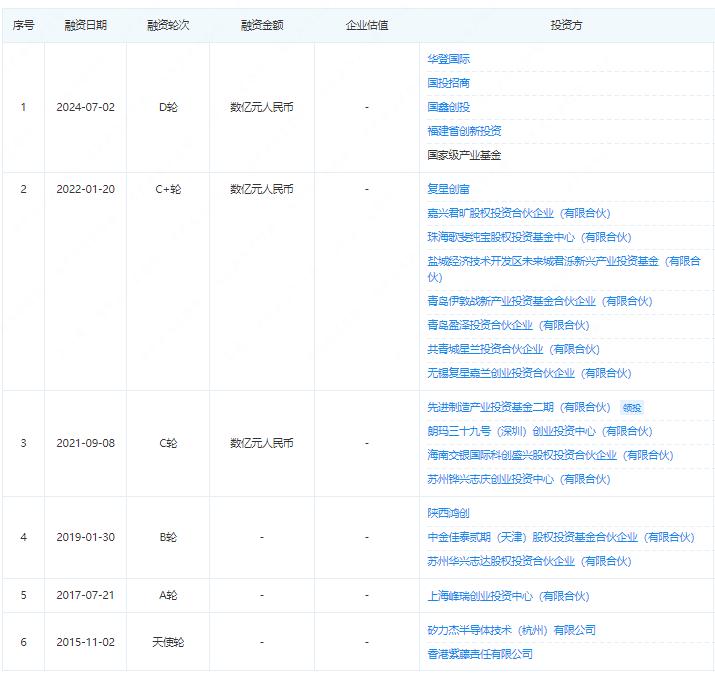Select date cell 2015-11-02
The width and height of the screenshot is (715, 678).
click(x=85, y=642)
